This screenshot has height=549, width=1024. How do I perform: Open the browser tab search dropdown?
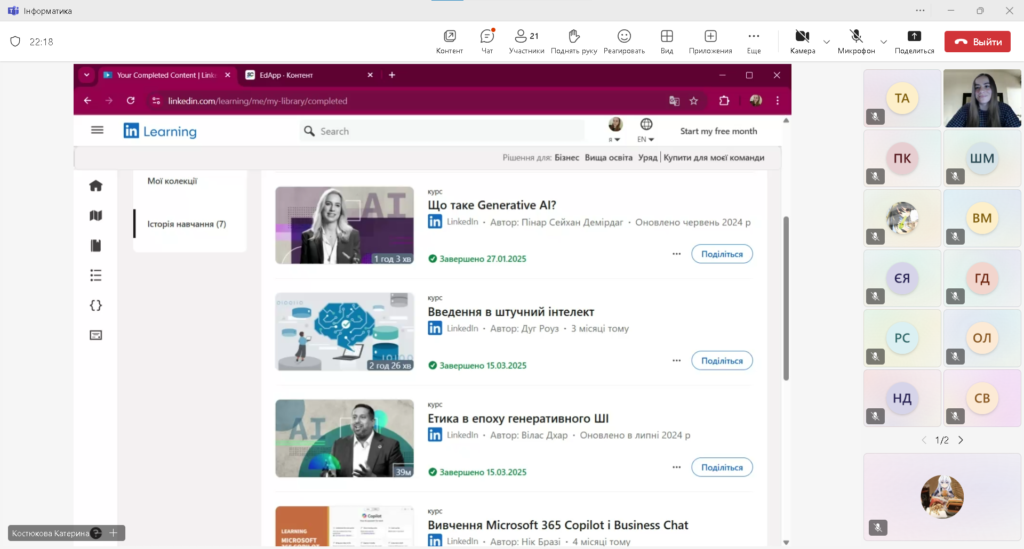(86, 75)
